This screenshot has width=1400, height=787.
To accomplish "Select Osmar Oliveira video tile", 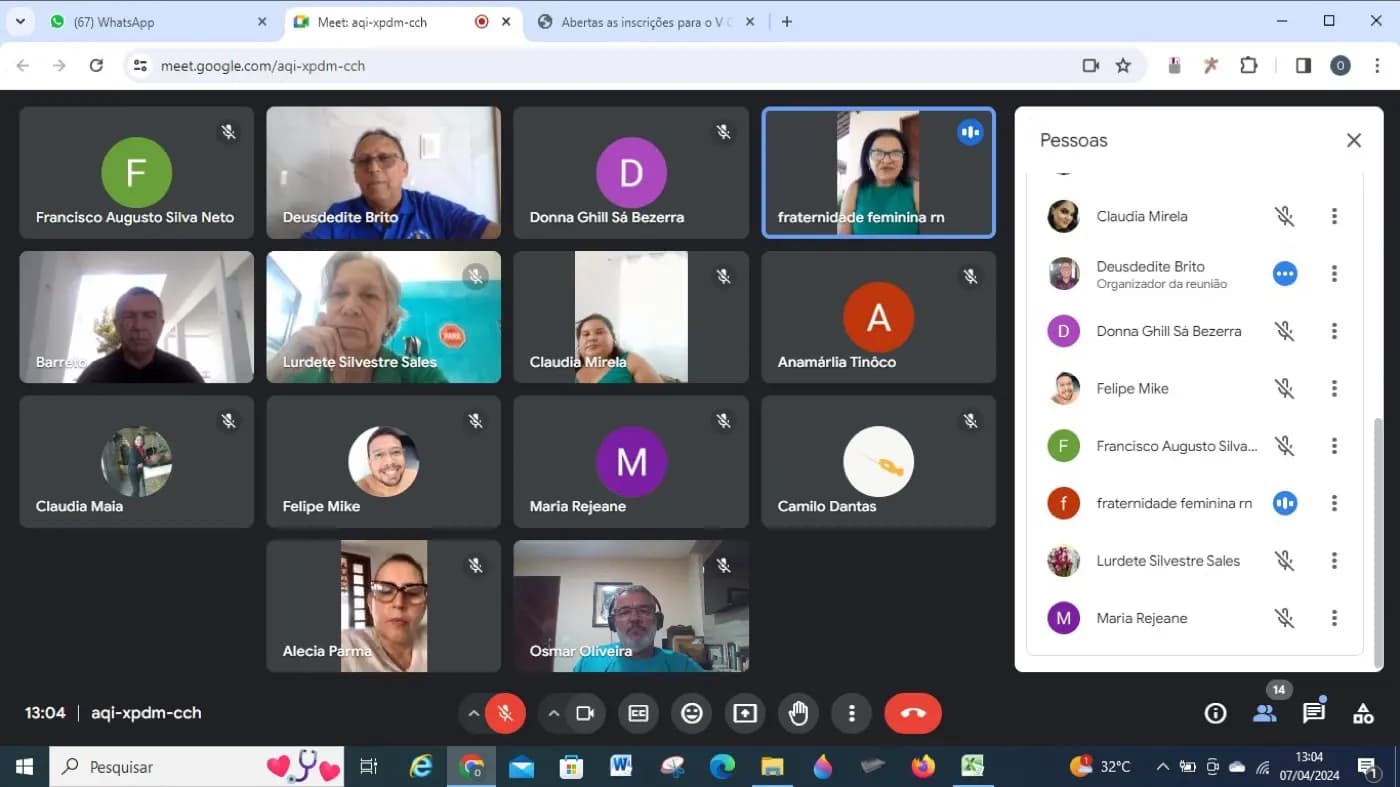I will pyautogui.click(x=631, y=606).
